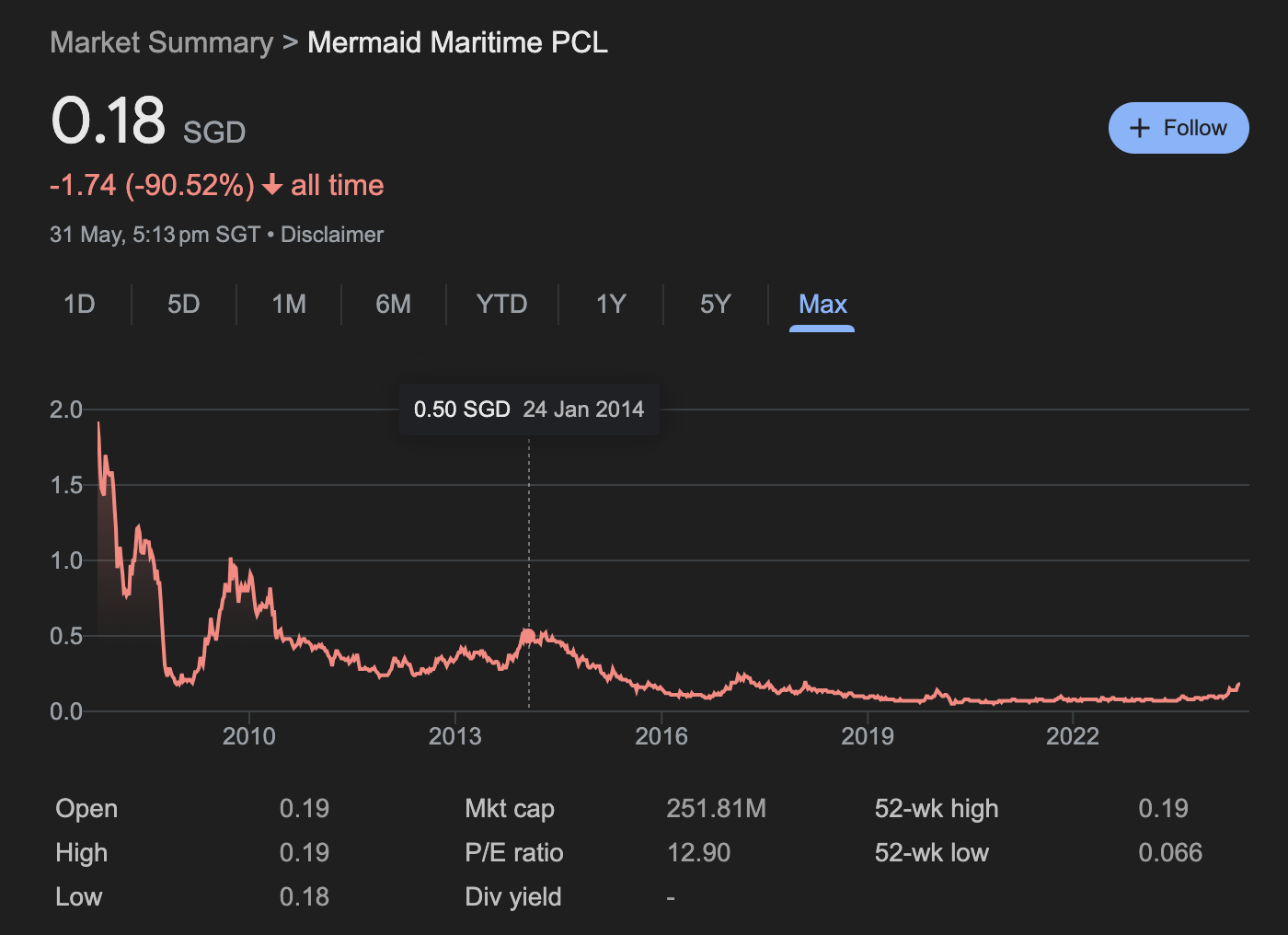1288x935 pixels.
Task: Click the 1.0 y-axis label
Action: pyautogui.click(x=66, y=560)
